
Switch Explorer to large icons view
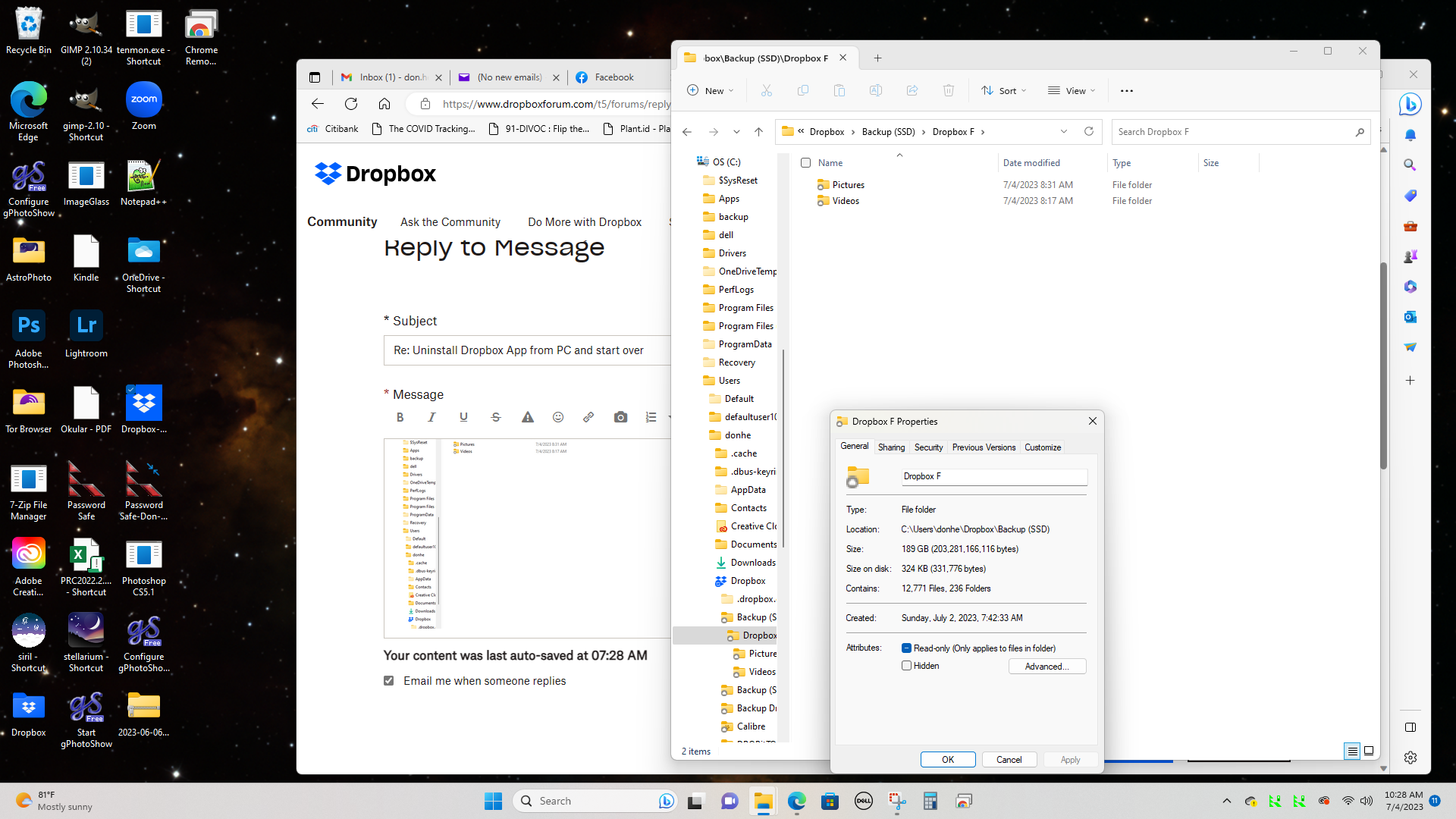coord(1369,751)
